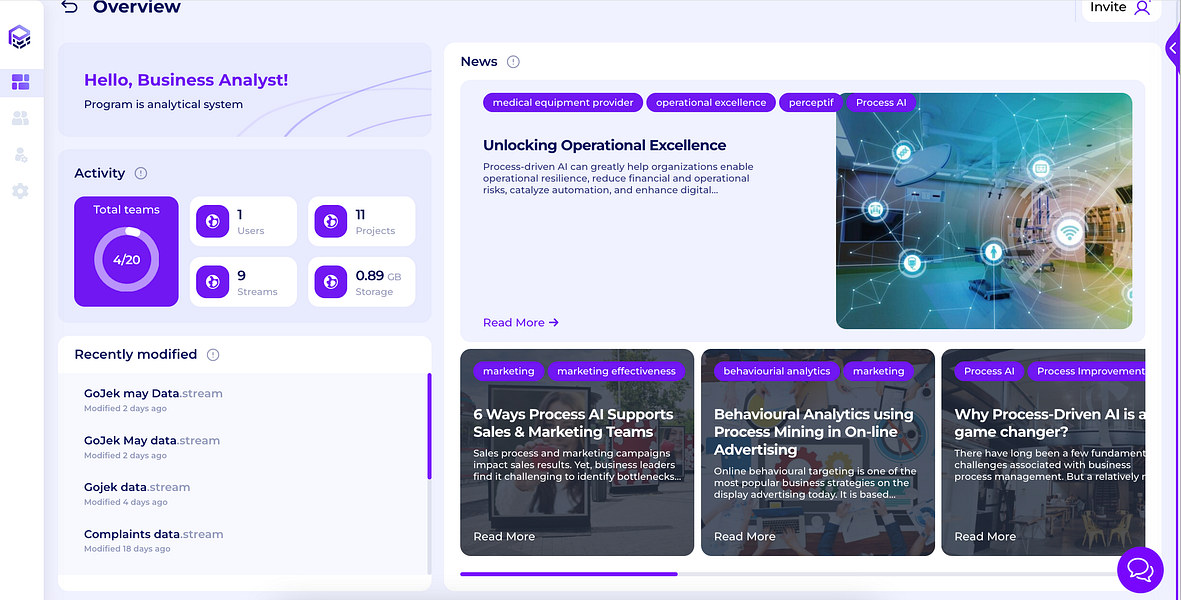Click the Recently modified info icon
The width and height of the screenshot is (1181, 600).
(x=213, y=355)
